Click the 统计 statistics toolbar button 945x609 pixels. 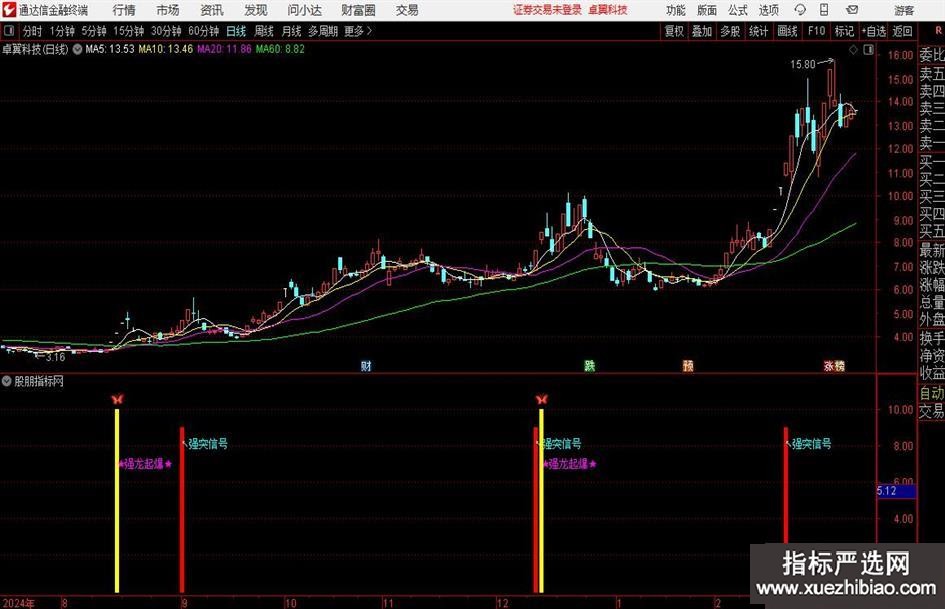[x=758, y=31]
